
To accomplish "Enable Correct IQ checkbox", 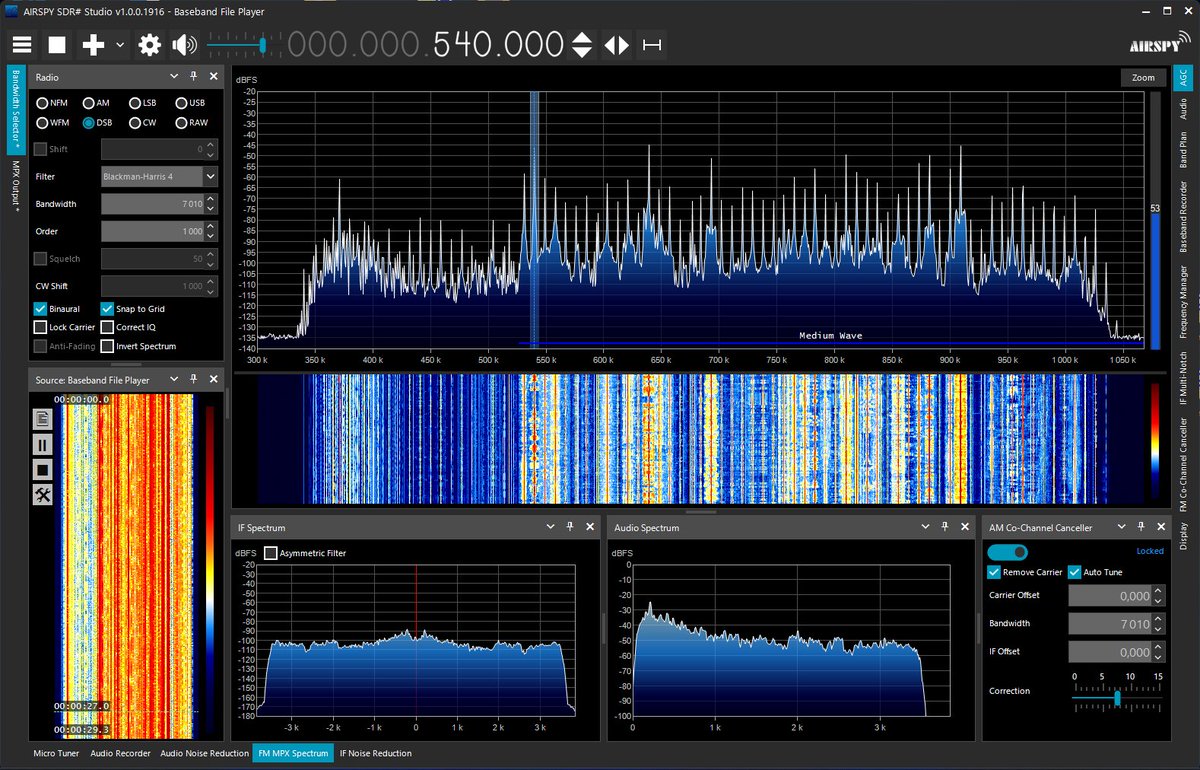I will tap(128, 327).
